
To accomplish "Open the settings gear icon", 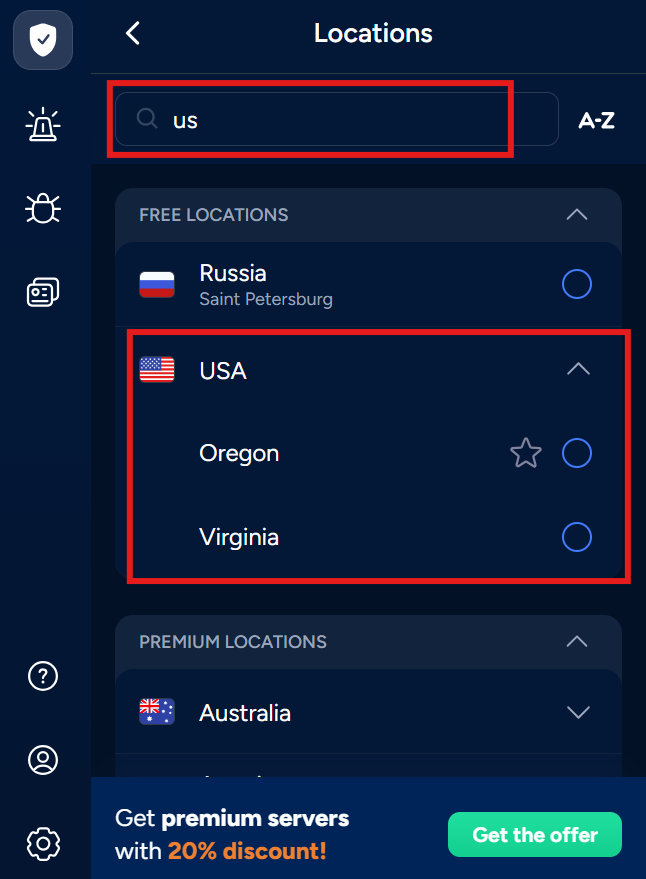I will tap(42, 844).
